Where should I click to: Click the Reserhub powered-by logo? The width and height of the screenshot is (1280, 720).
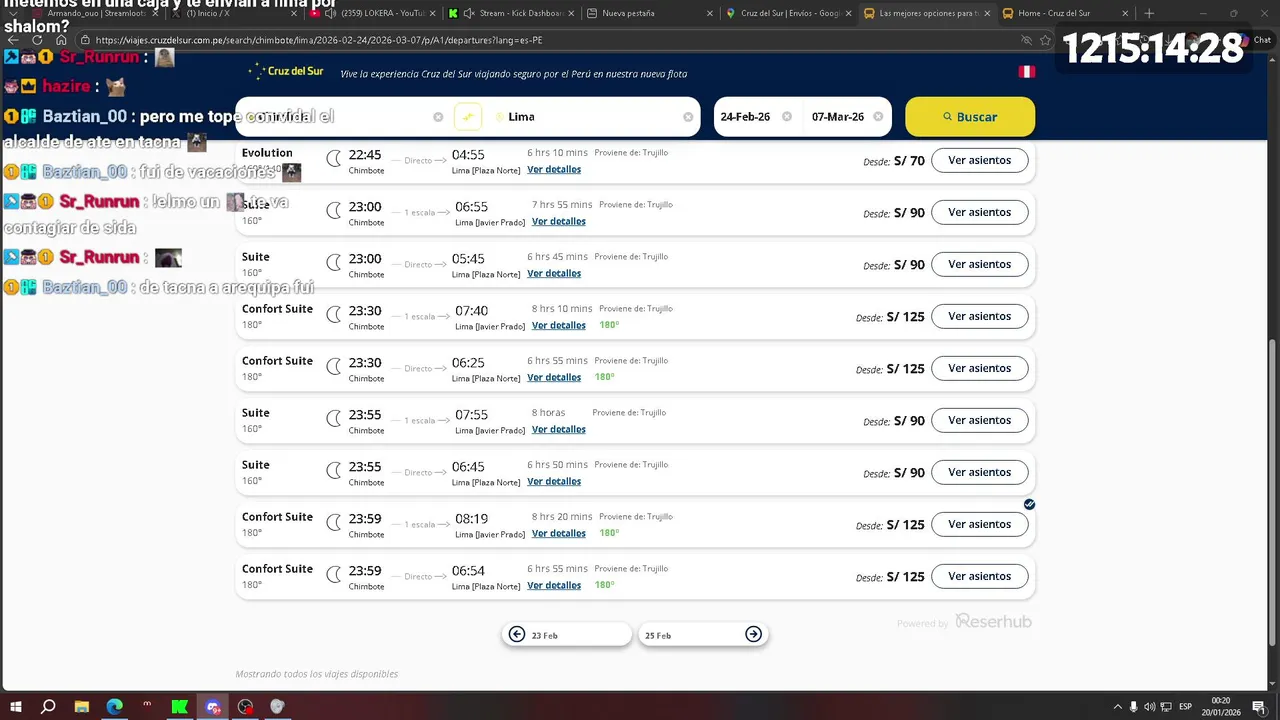pos(992,622)
